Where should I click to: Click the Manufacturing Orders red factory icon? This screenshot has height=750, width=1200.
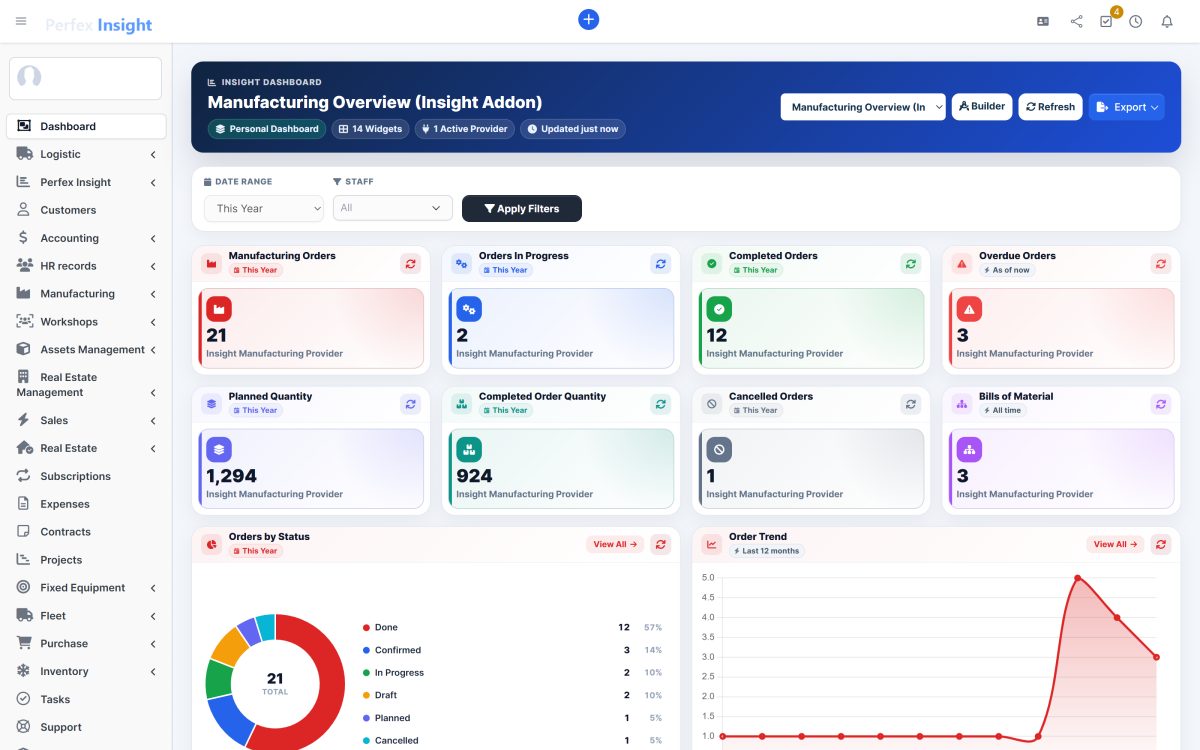pos(219,308)
